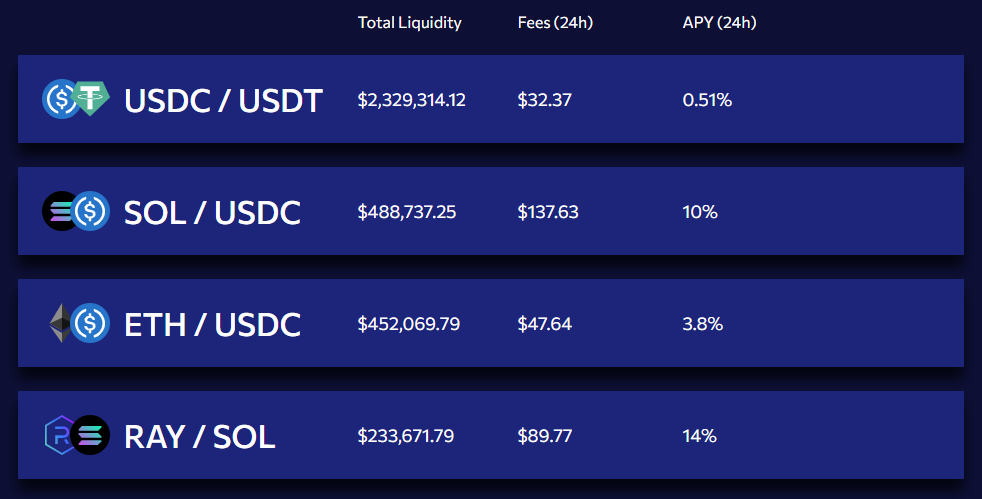982x499 pixels.
Task: Click the $137.63 fees value
Action: tap(548, 212)
